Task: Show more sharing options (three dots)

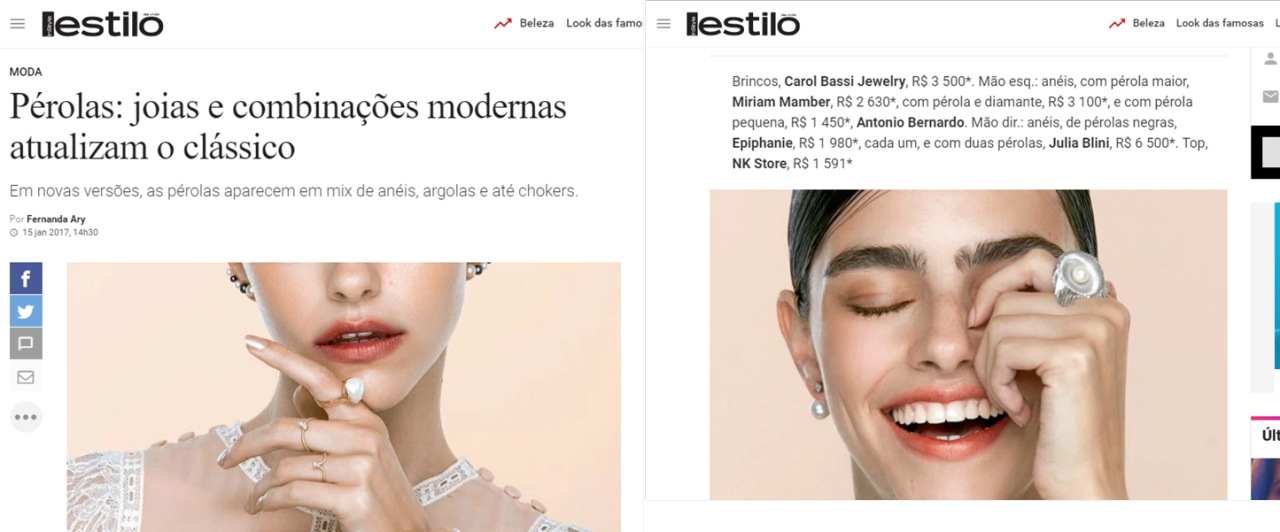Action: pyautogui.click(x=26, y=417)
